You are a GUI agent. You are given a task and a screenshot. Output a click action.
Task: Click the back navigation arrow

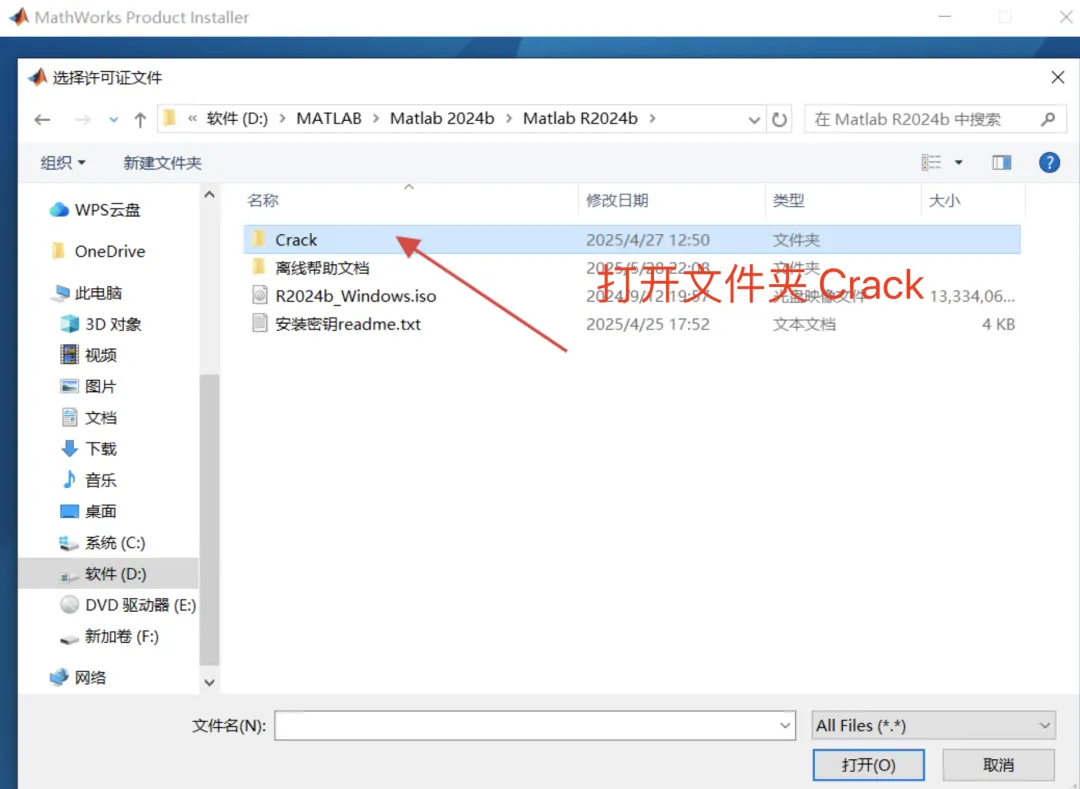pyautogui.click(x=43, y=120)
